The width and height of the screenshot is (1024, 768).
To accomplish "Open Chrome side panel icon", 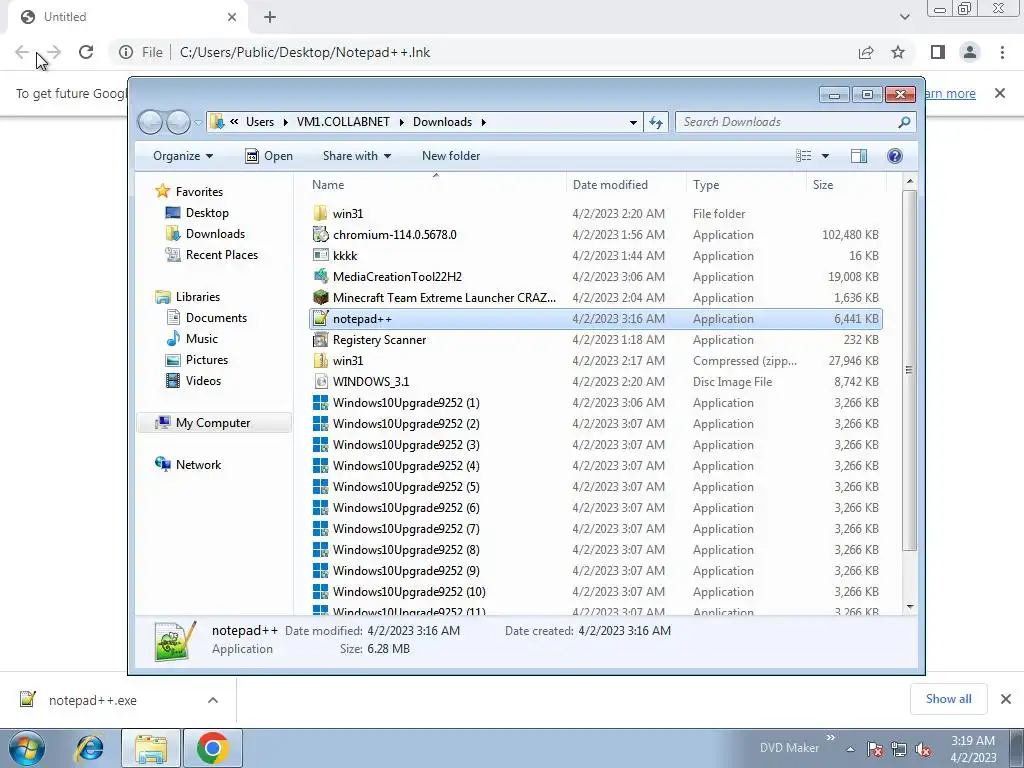I will click(938, 52).
